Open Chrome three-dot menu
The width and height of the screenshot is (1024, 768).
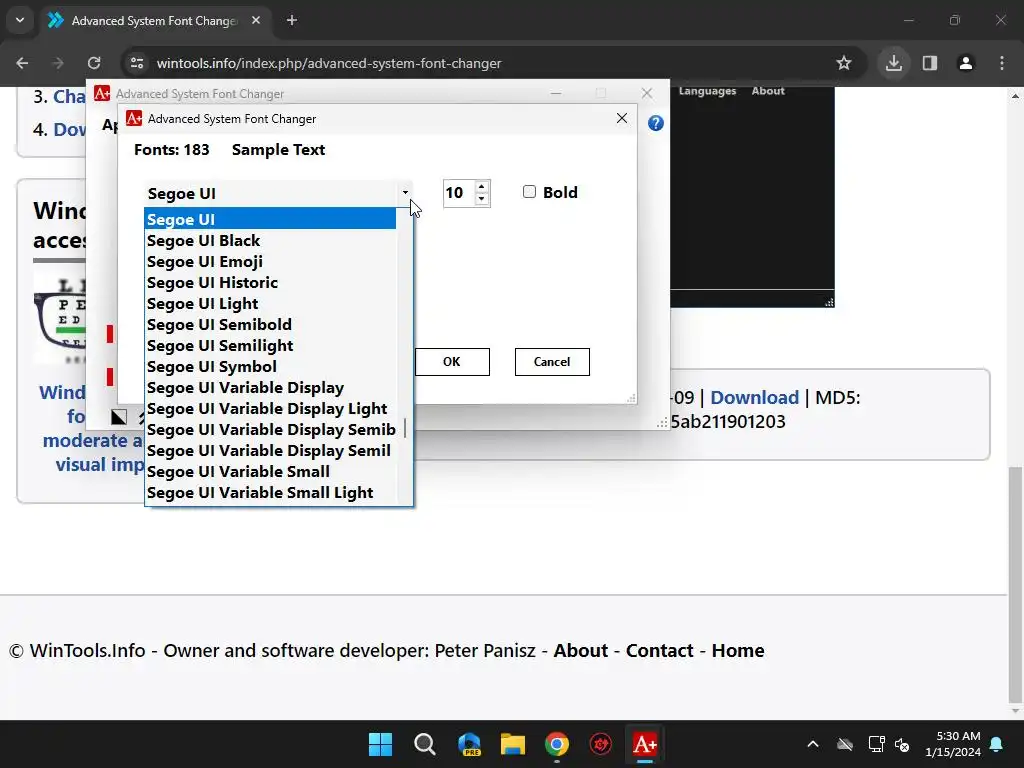1002,63
